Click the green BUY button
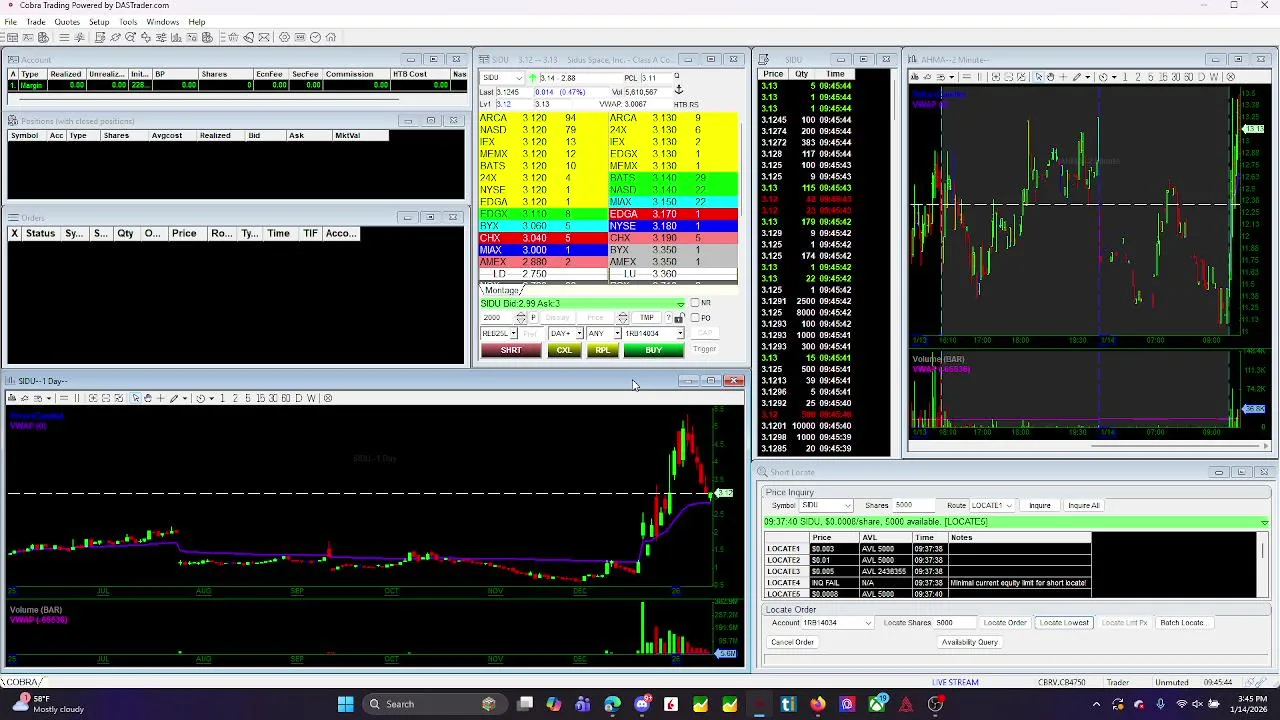The image size is (1280, 720). [653, 350]
